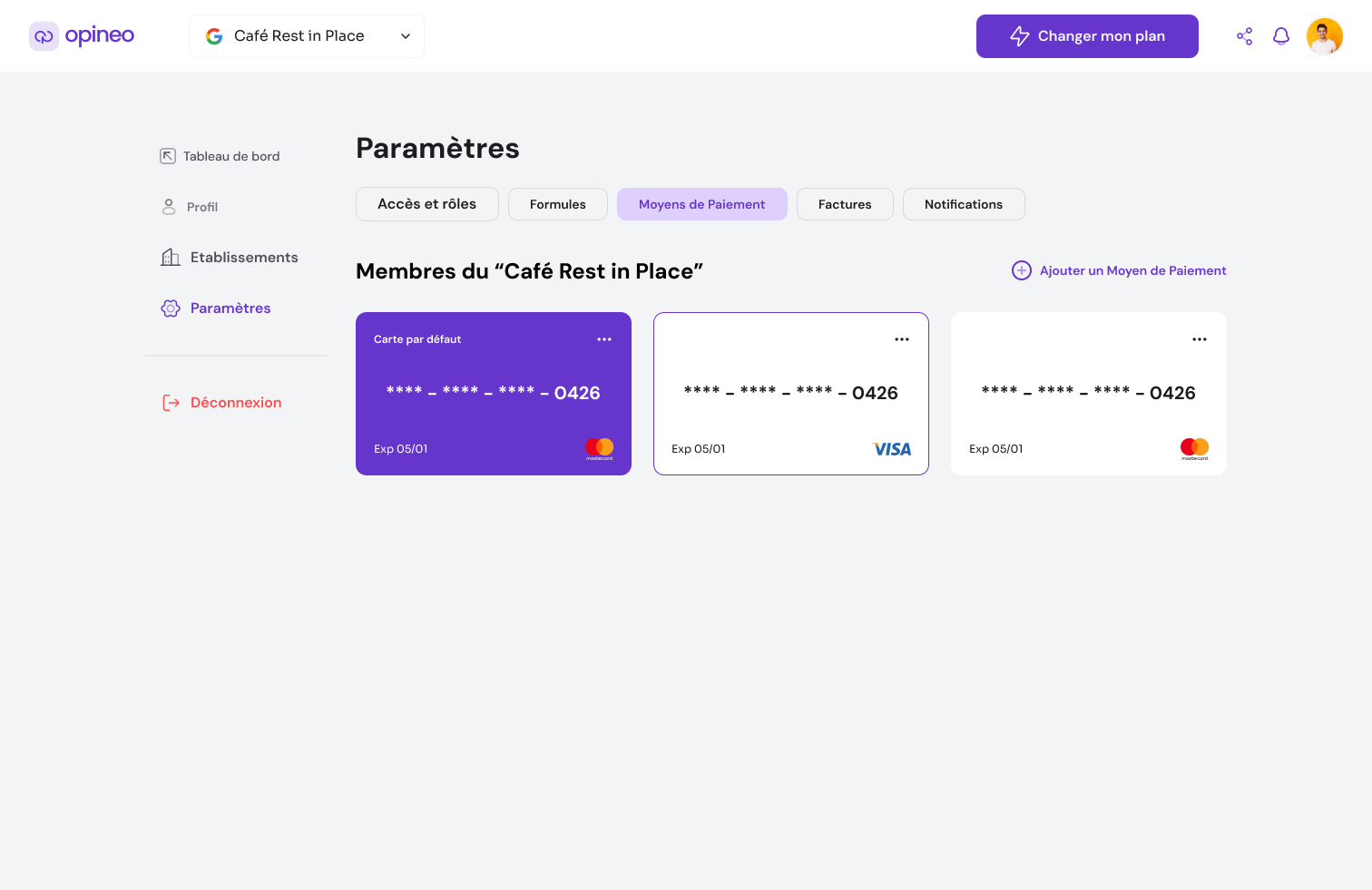1372x890 pixels.
Task: Click the Déconnexion logout icon
Action: pyautogui.click(x=171, y=402)
